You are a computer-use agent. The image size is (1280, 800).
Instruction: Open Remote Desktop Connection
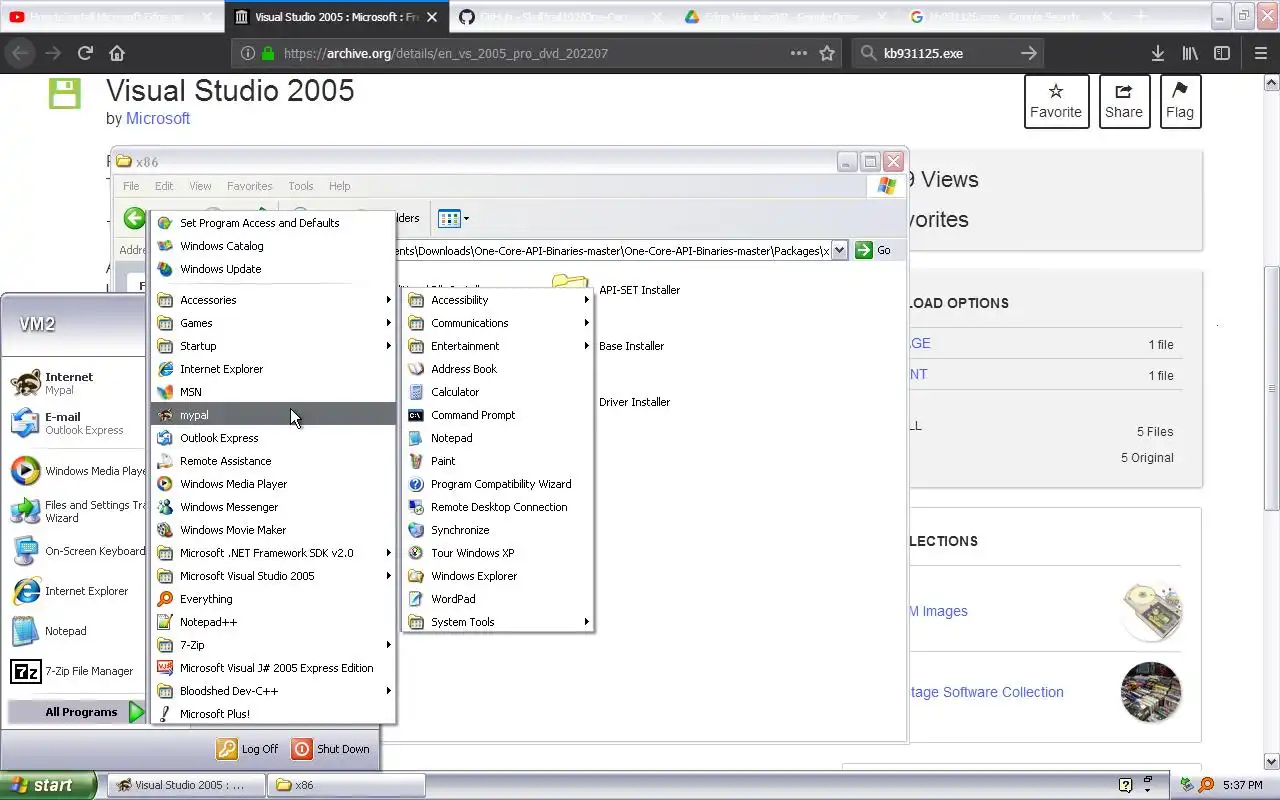pos(498,507)
